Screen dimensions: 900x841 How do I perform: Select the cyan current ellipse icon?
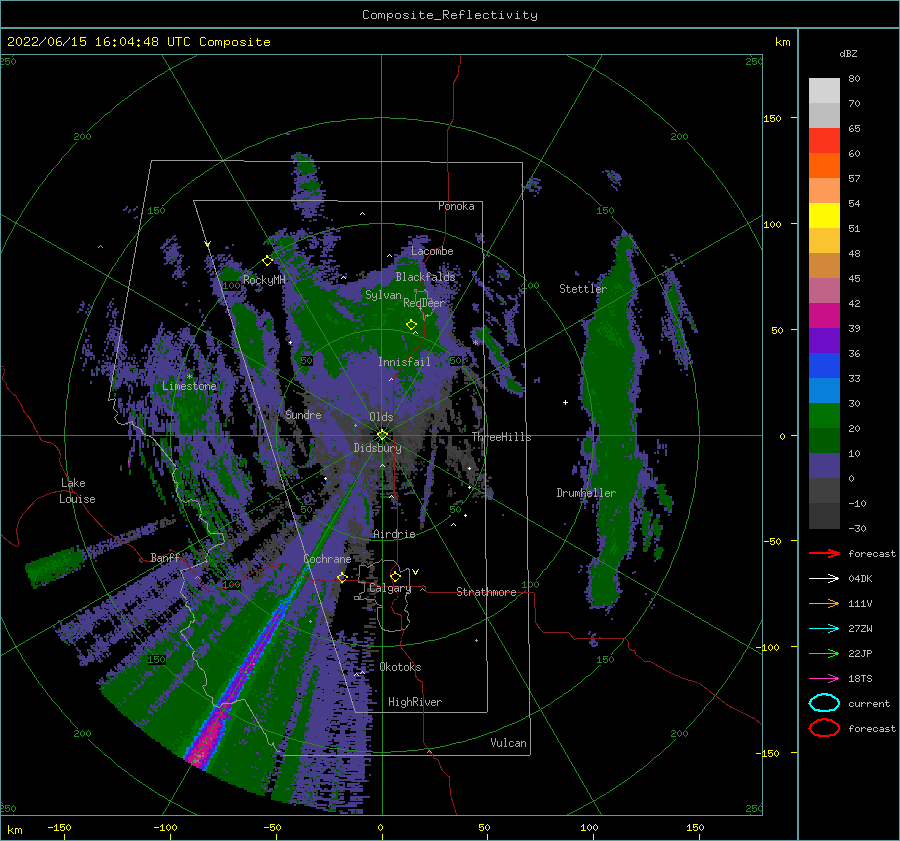click(x=824, y=703)
